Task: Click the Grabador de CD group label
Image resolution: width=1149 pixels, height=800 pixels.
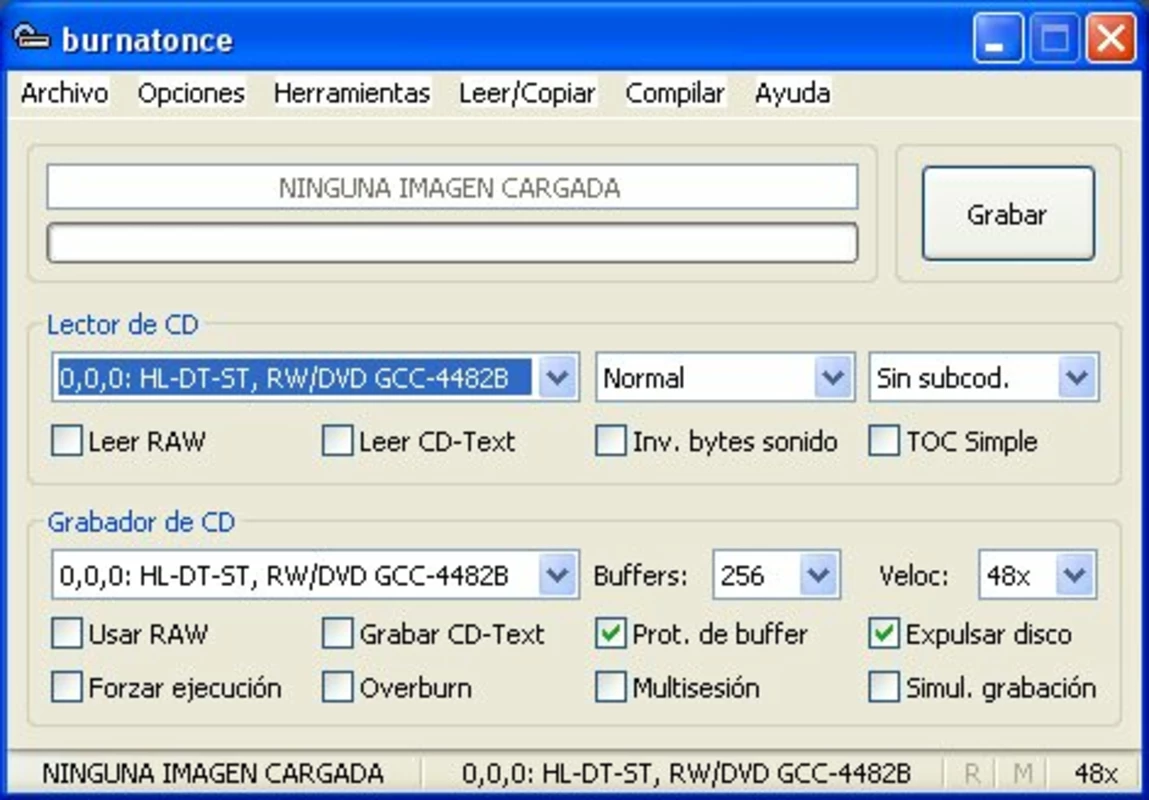Action: (141, 522)
